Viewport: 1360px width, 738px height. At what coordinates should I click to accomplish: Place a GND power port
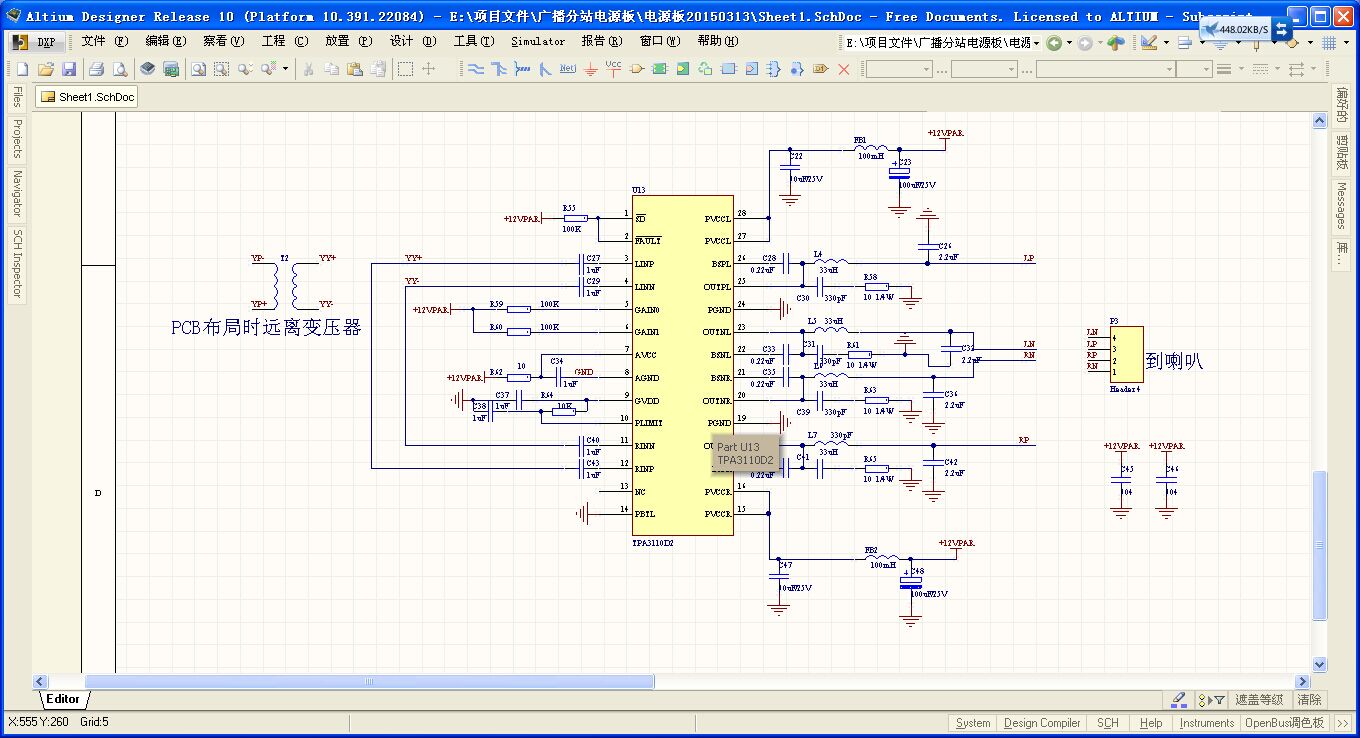[590, 69]
